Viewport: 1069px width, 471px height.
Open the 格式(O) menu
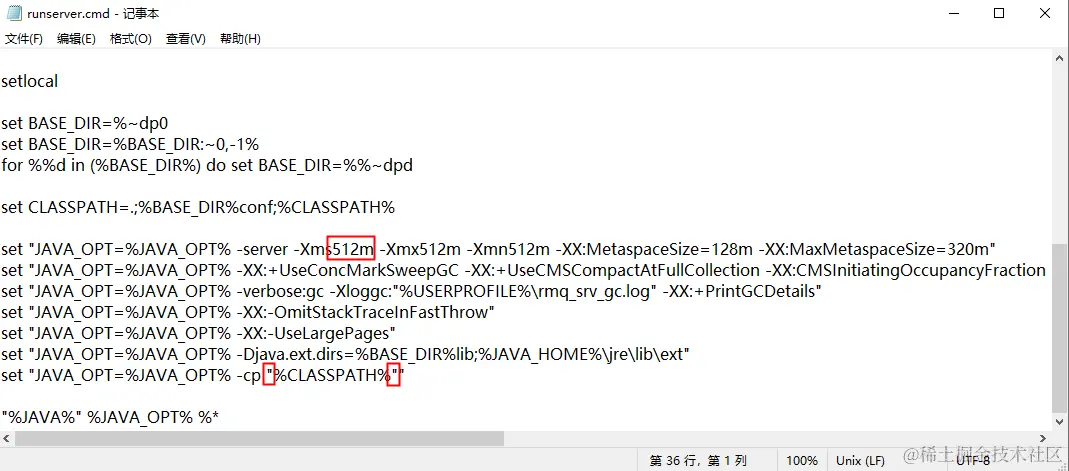click(x=130, y=39)
